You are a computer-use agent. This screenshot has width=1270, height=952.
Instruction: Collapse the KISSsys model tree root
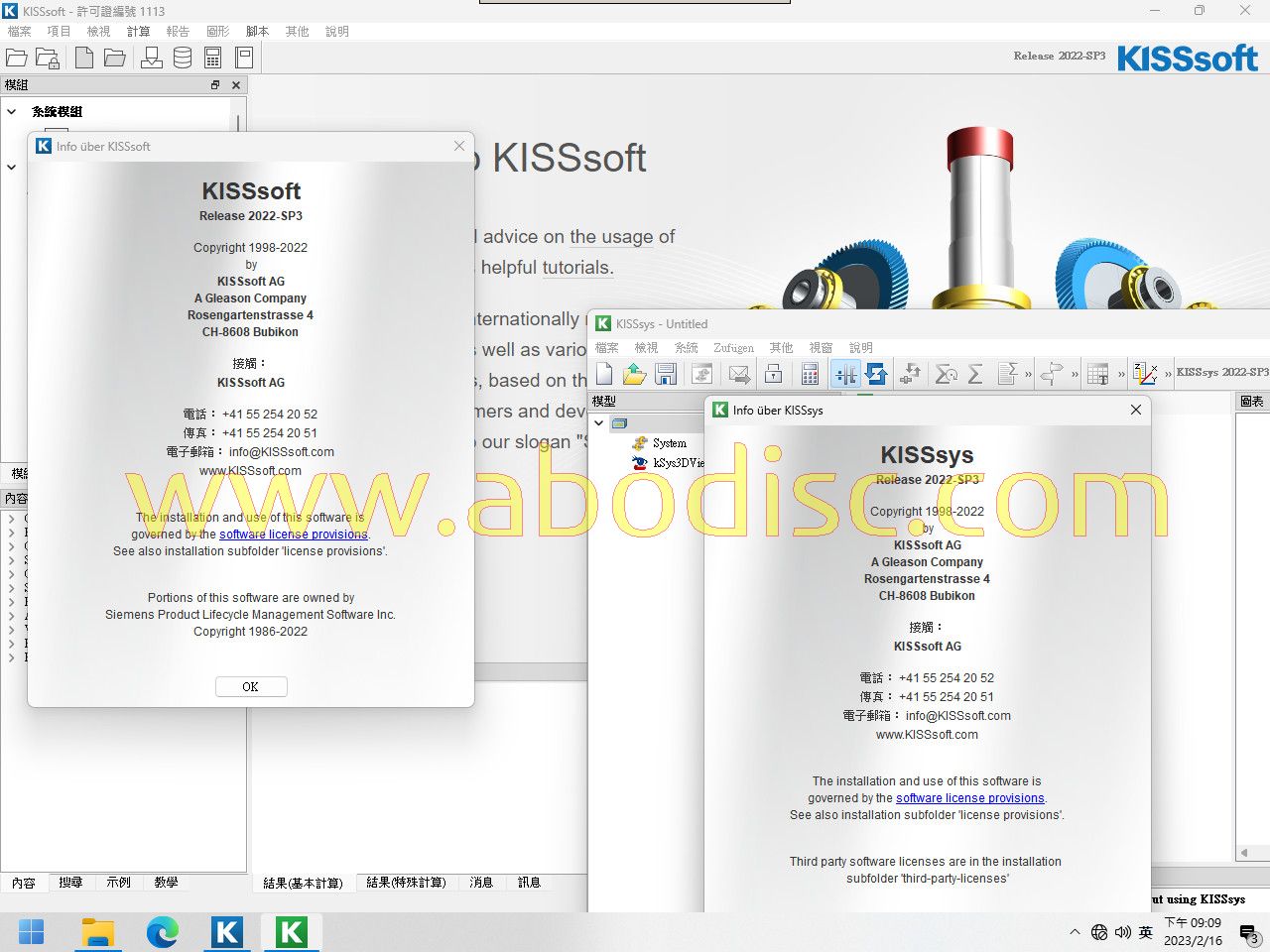(599, 423)
